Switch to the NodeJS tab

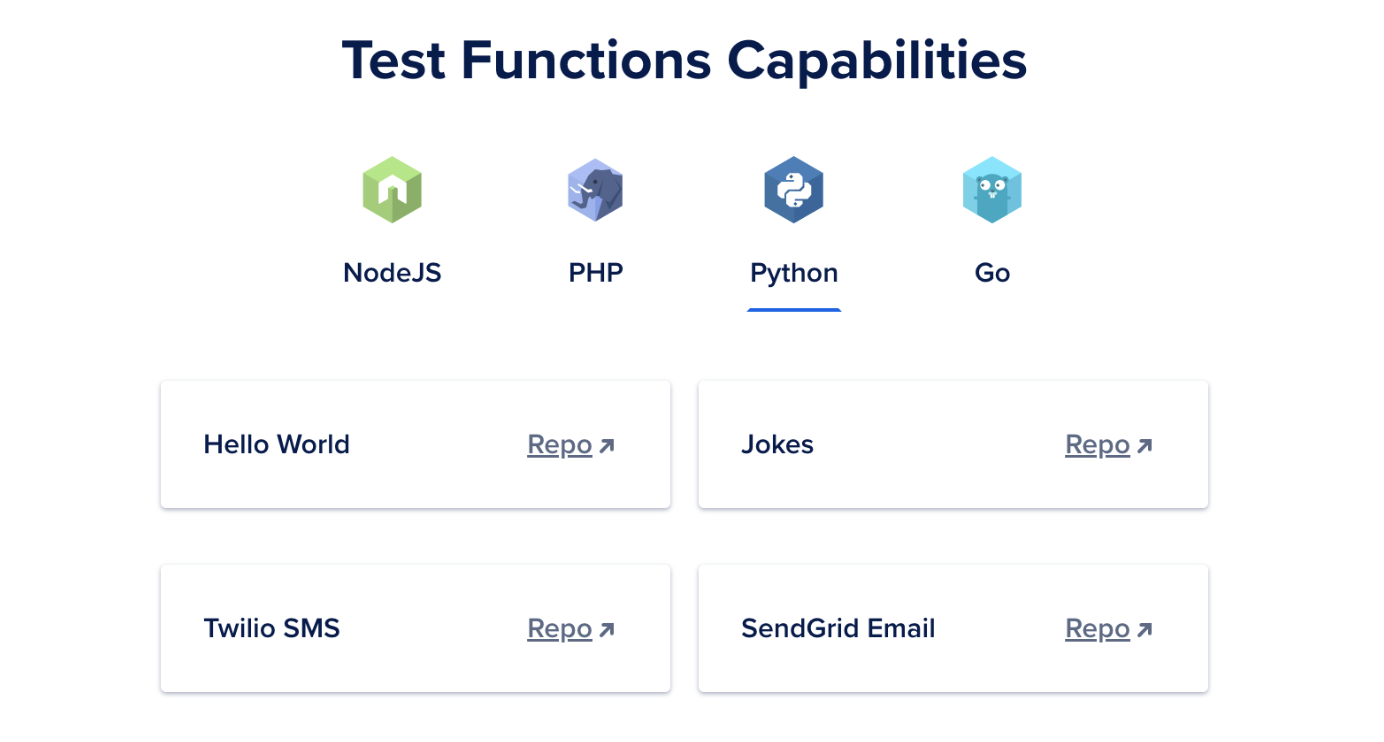pos(392,271)
